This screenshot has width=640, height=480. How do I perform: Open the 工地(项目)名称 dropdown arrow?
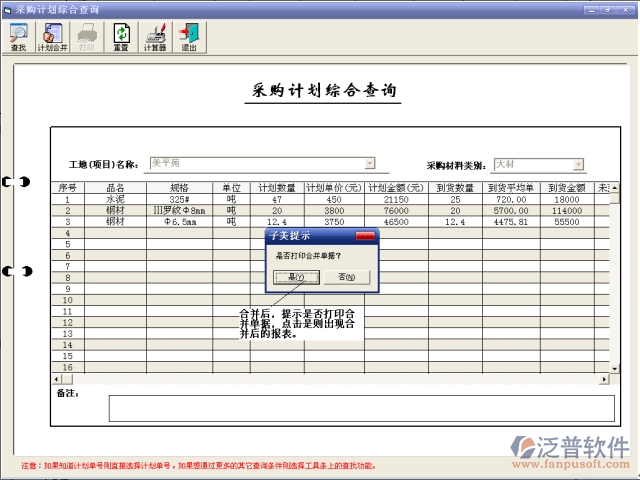370,163
